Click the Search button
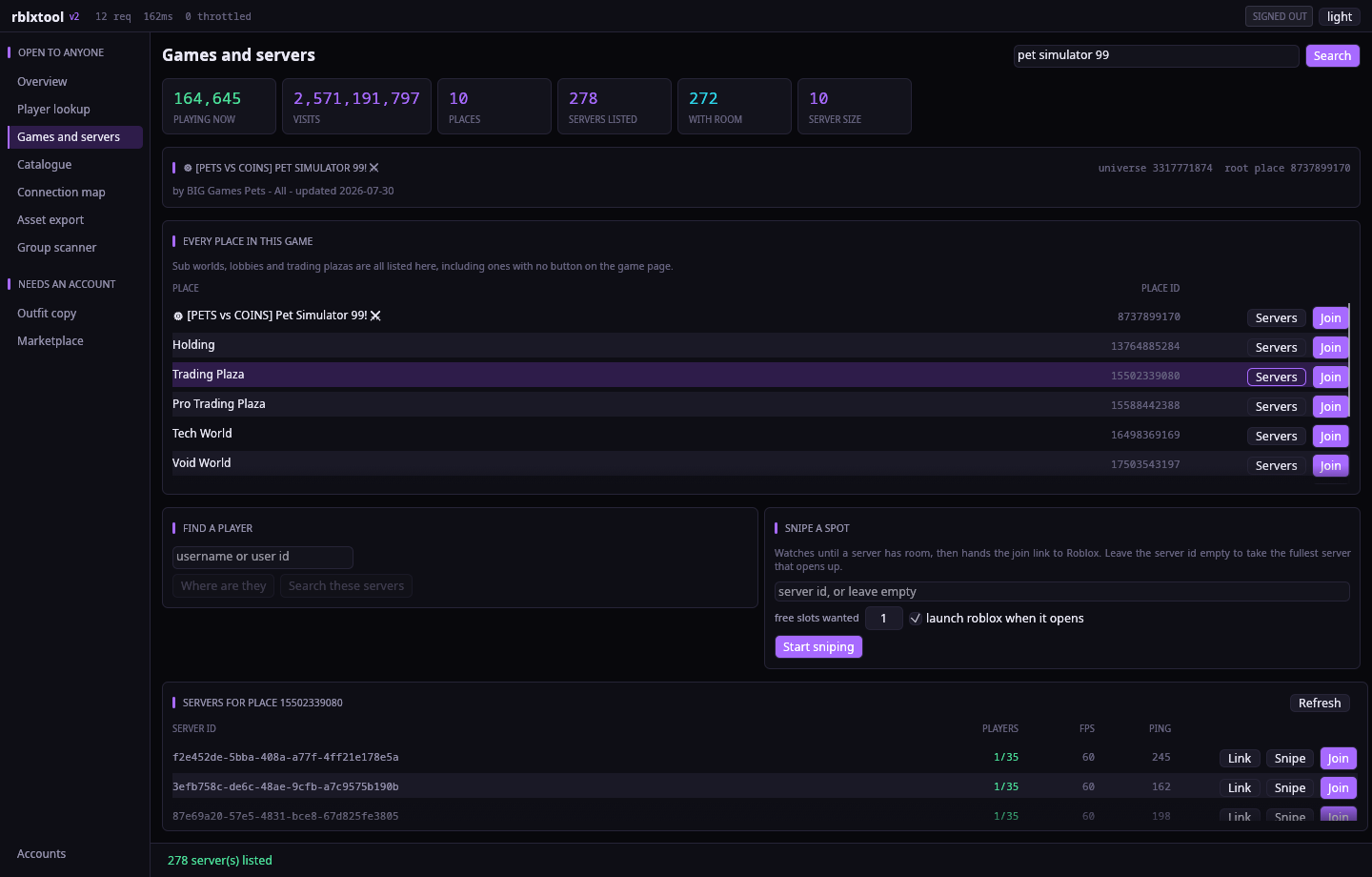 pyautogui.click(x=1332, y=56)
